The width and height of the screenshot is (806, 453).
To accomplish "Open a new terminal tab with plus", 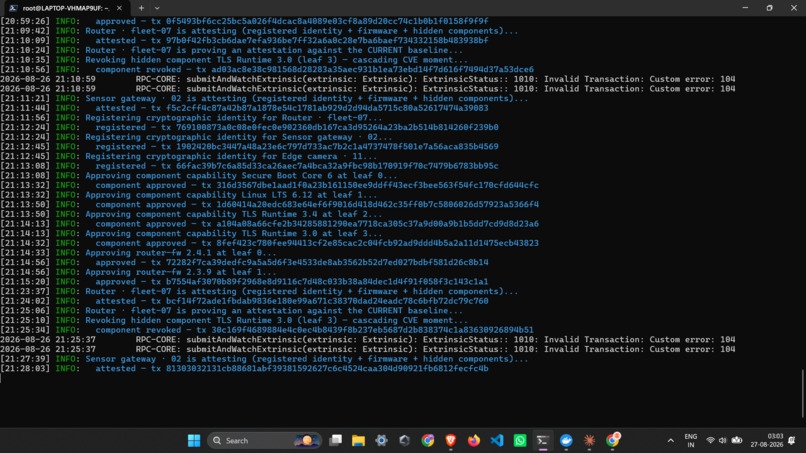I will pos(141,8).
